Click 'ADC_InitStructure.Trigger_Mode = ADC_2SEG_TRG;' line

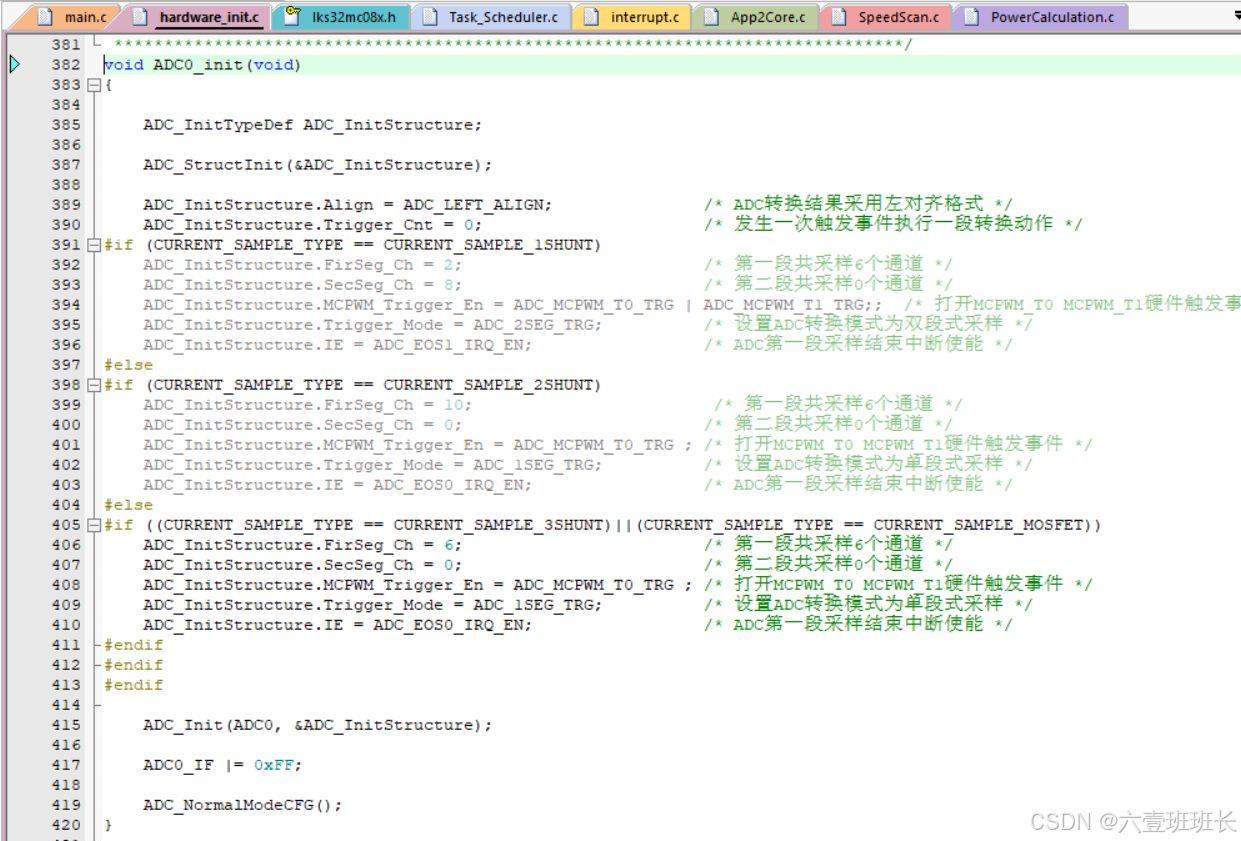(x=372, y=325)
